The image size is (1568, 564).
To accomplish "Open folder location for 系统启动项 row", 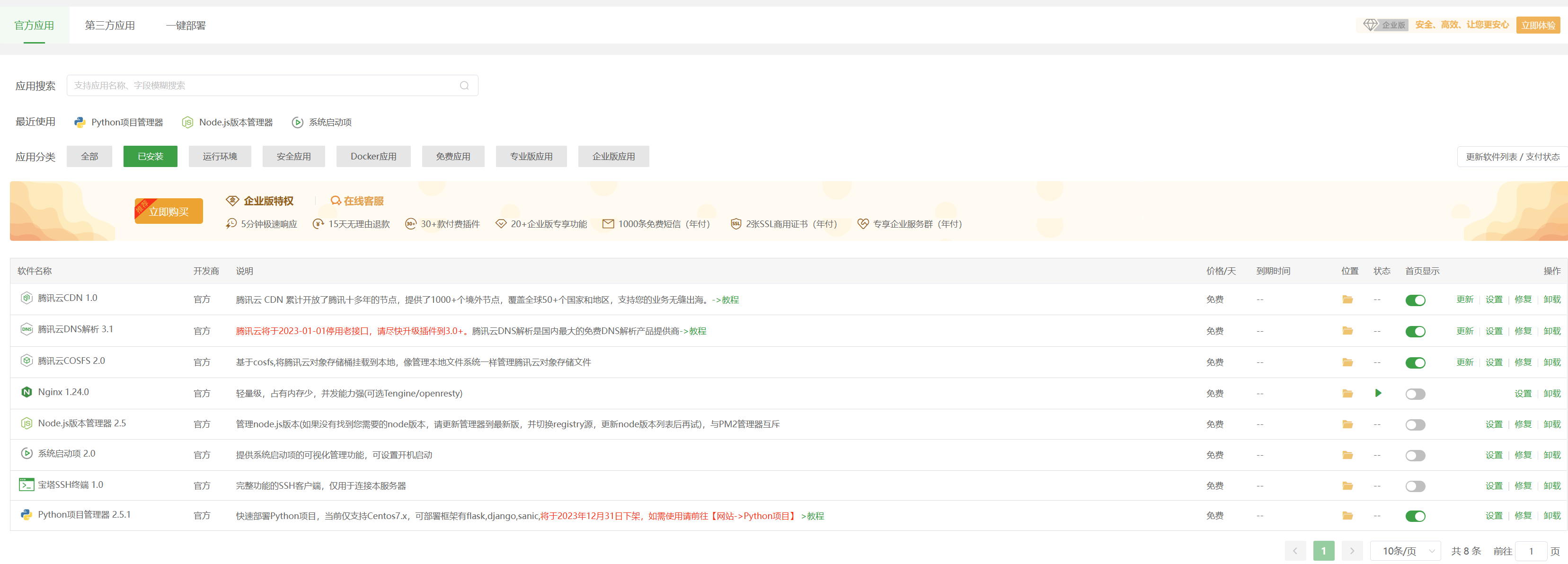I will pos(1347,455).
